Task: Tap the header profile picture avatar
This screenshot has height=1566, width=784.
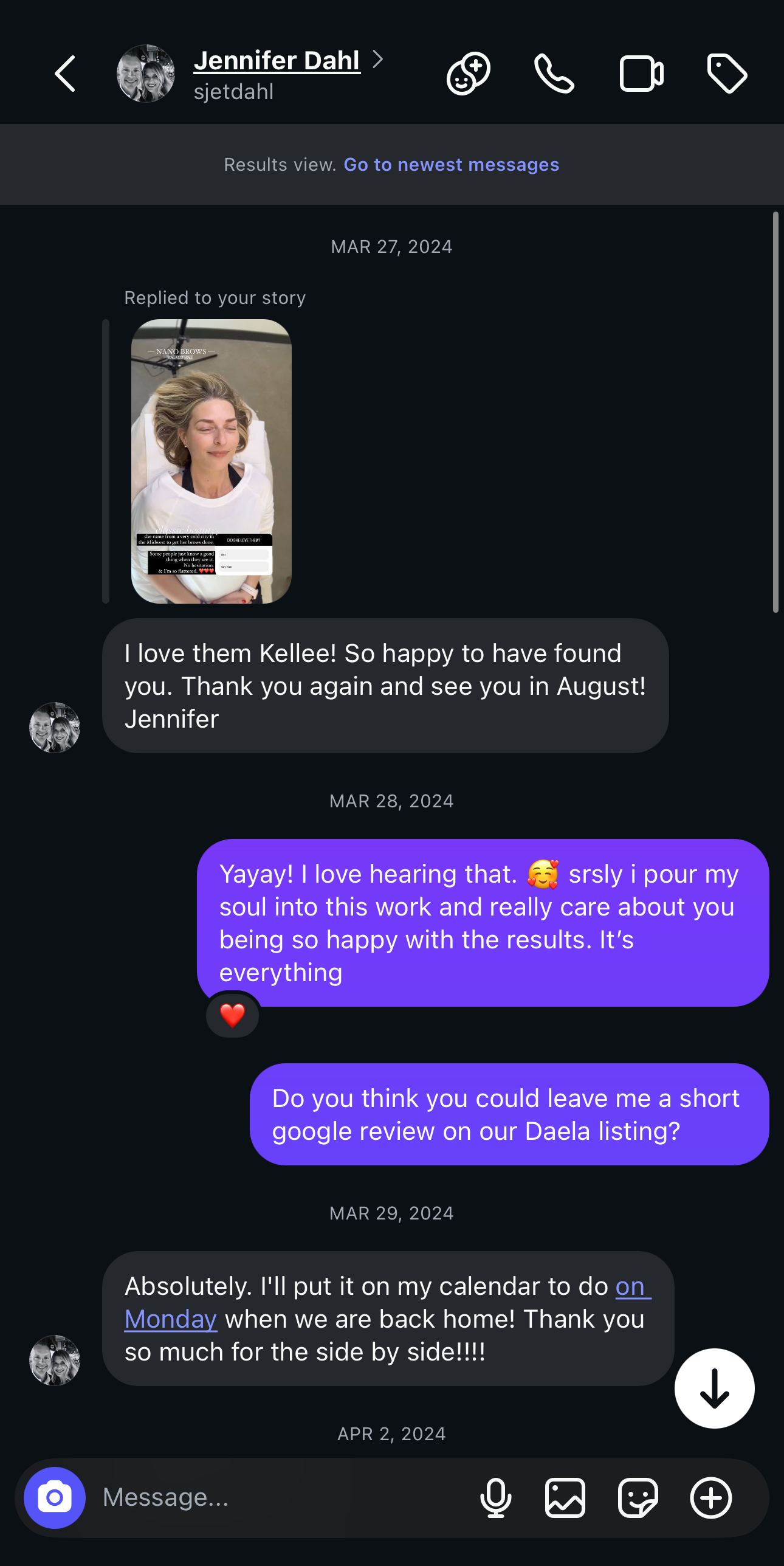Action: [146, 74]
